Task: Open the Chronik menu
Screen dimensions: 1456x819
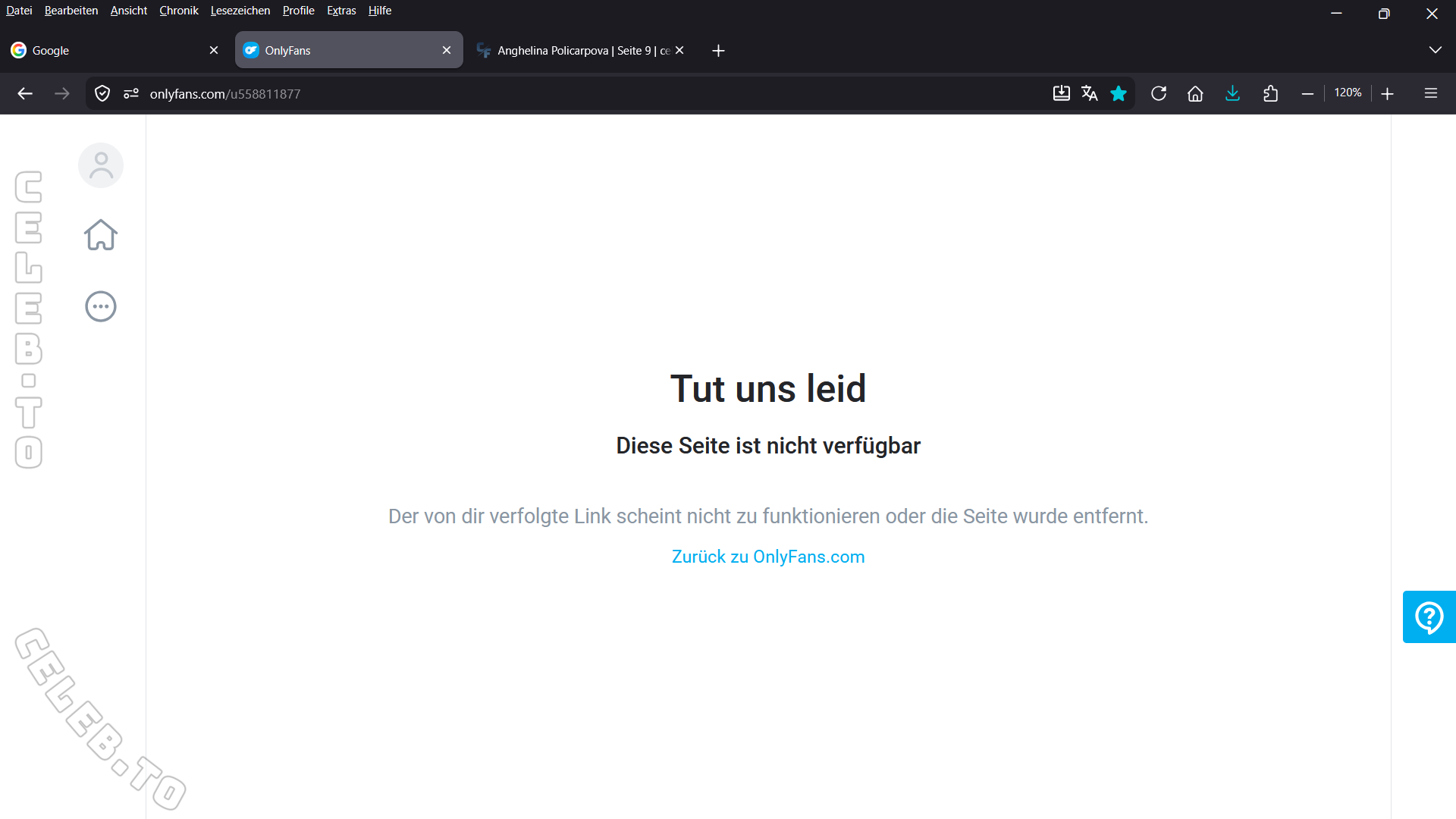Action: tap(178, 11)
